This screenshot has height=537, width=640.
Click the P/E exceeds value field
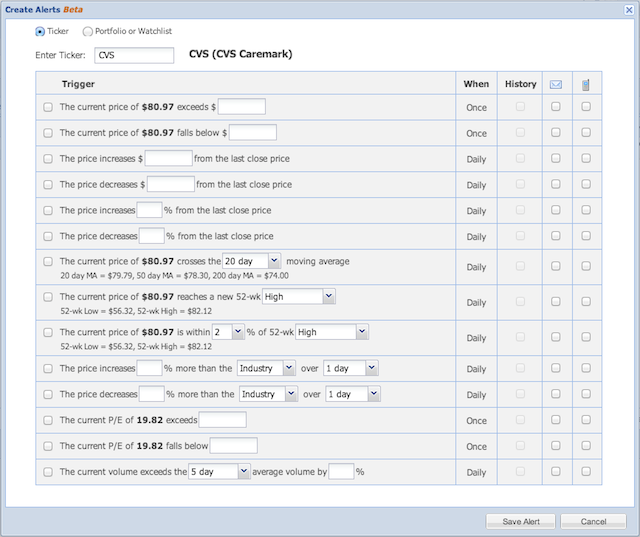[222, 420]
